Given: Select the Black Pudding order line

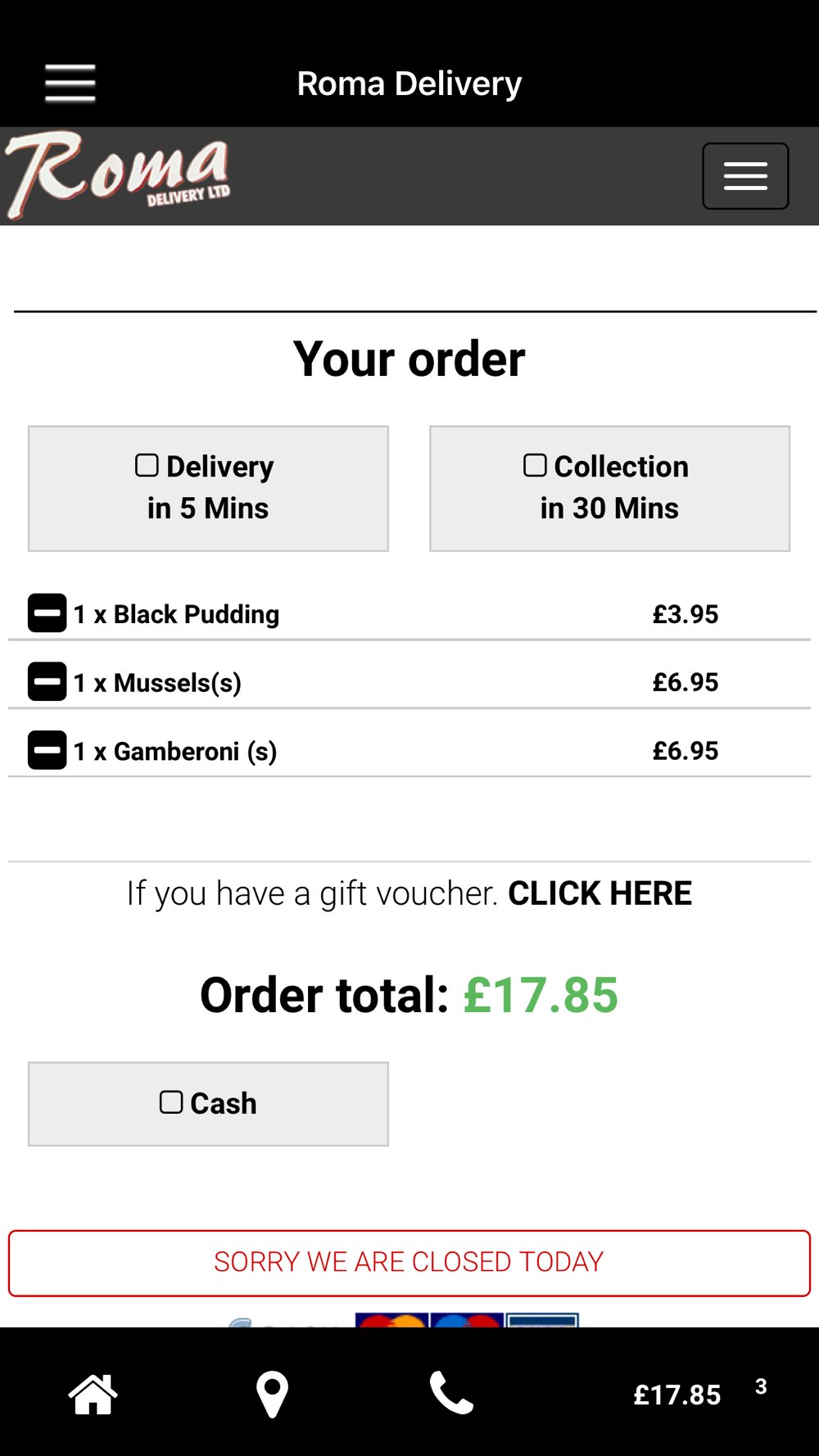Looking at the screenshot, I should click(x=409, y=613).
